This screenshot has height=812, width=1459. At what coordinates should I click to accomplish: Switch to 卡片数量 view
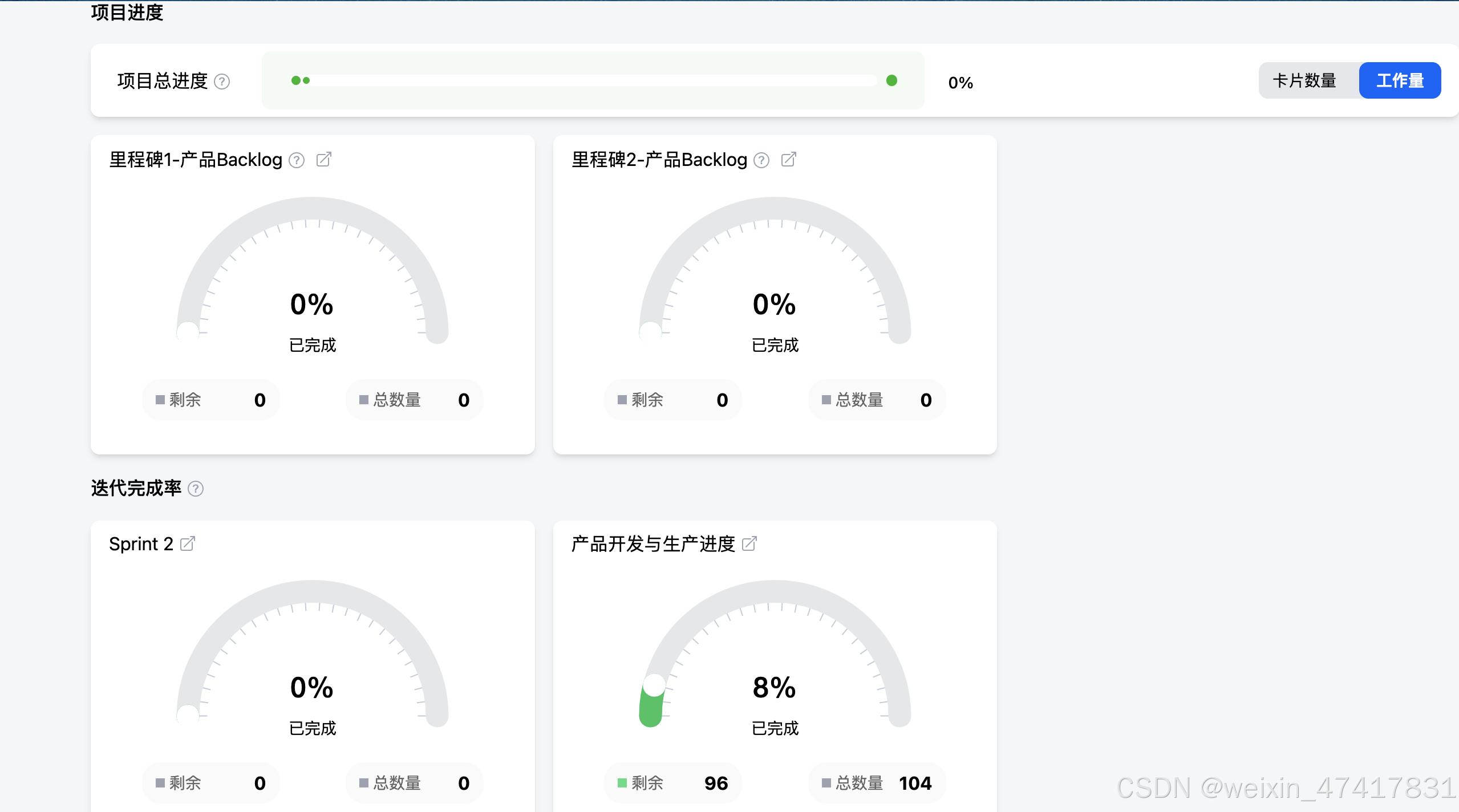tap(1304, 80)
